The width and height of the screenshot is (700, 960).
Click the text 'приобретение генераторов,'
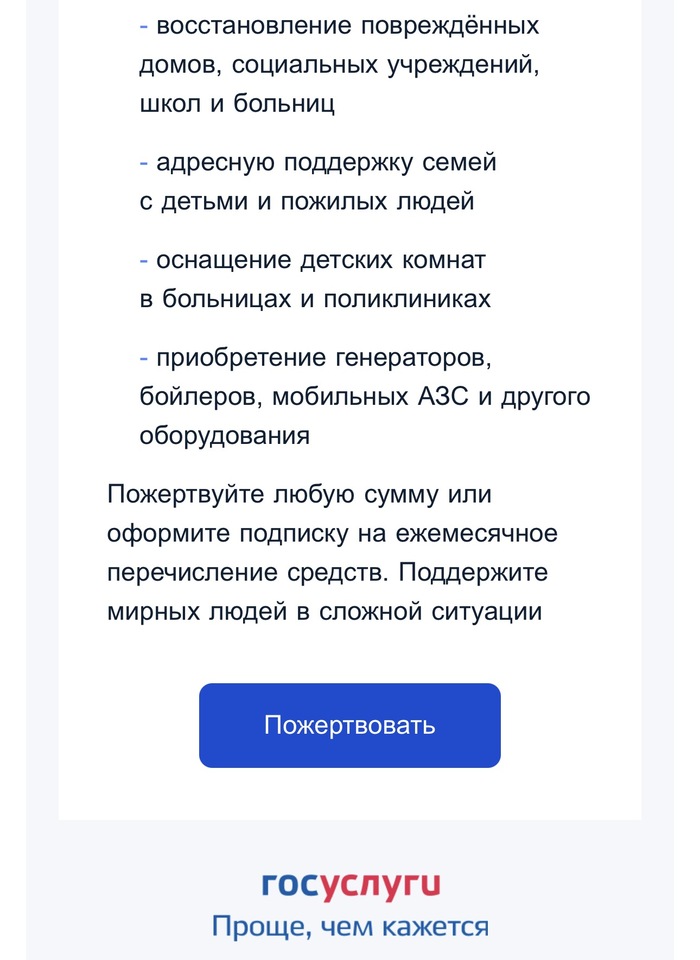pos(323,359)
